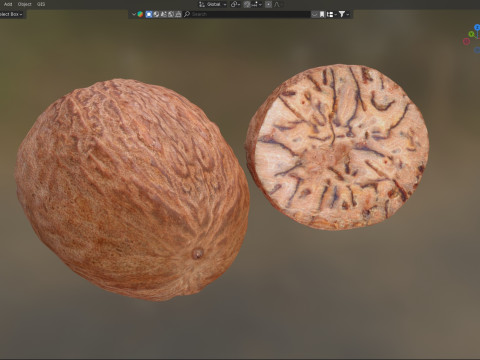Click the second filter icon after the blue one
Screen dimensions: 480x360
tap(156, 14)
